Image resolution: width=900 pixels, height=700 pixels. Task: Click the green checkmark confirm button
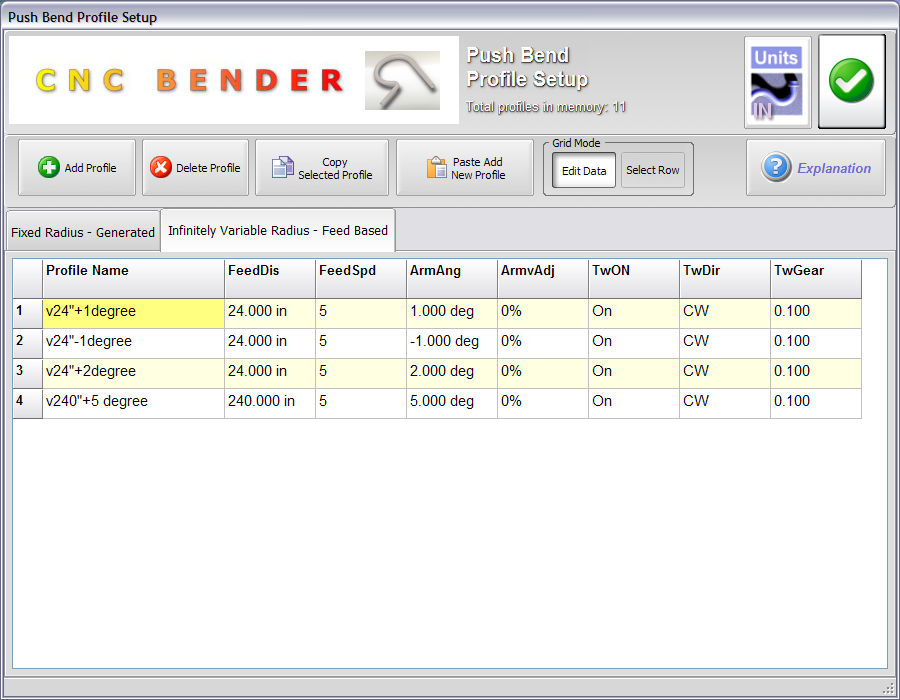(x=851, y=82)
